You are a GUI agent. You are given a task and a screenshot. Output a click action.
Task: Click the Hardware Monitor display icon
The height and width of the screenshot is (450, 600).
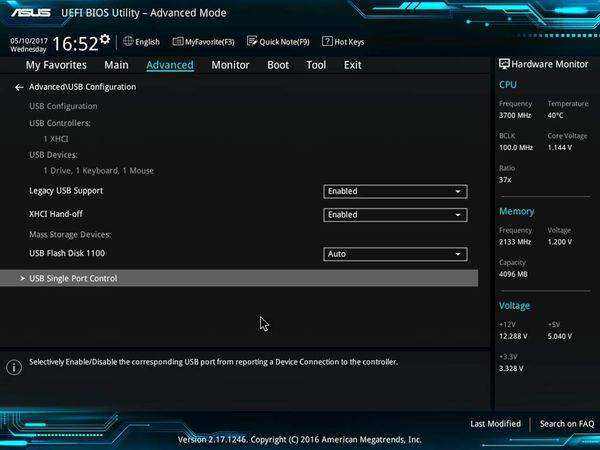point(504,64)
